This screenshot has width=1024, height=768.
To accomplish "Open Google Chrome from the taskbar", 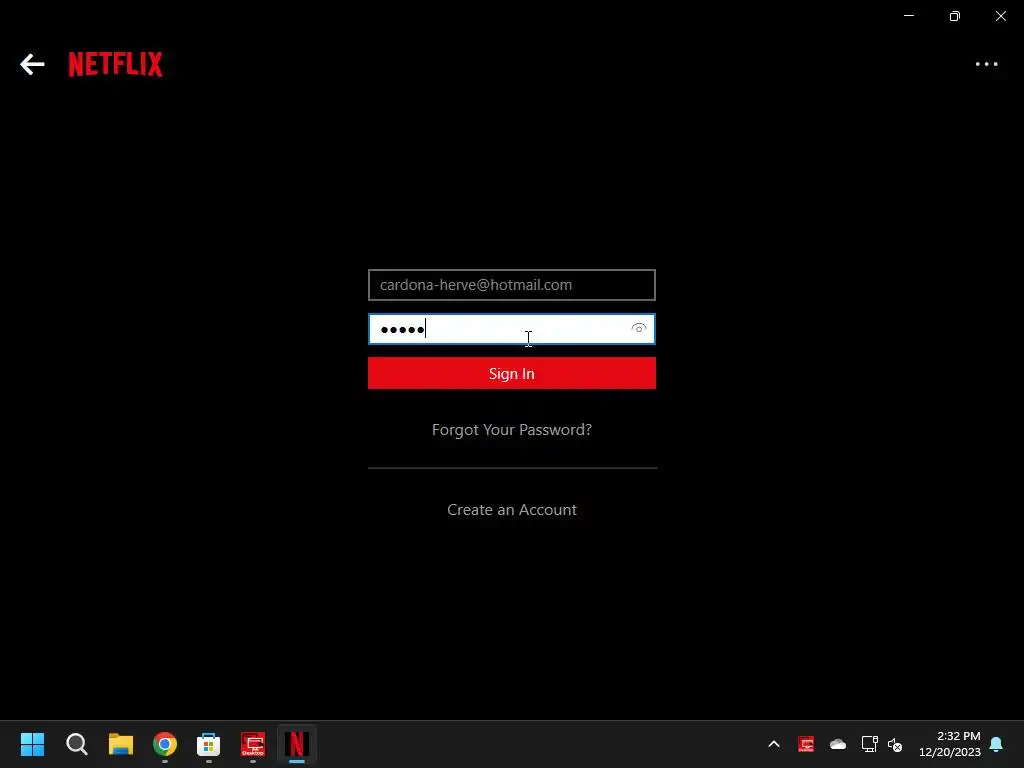I will tap(165, 744).
